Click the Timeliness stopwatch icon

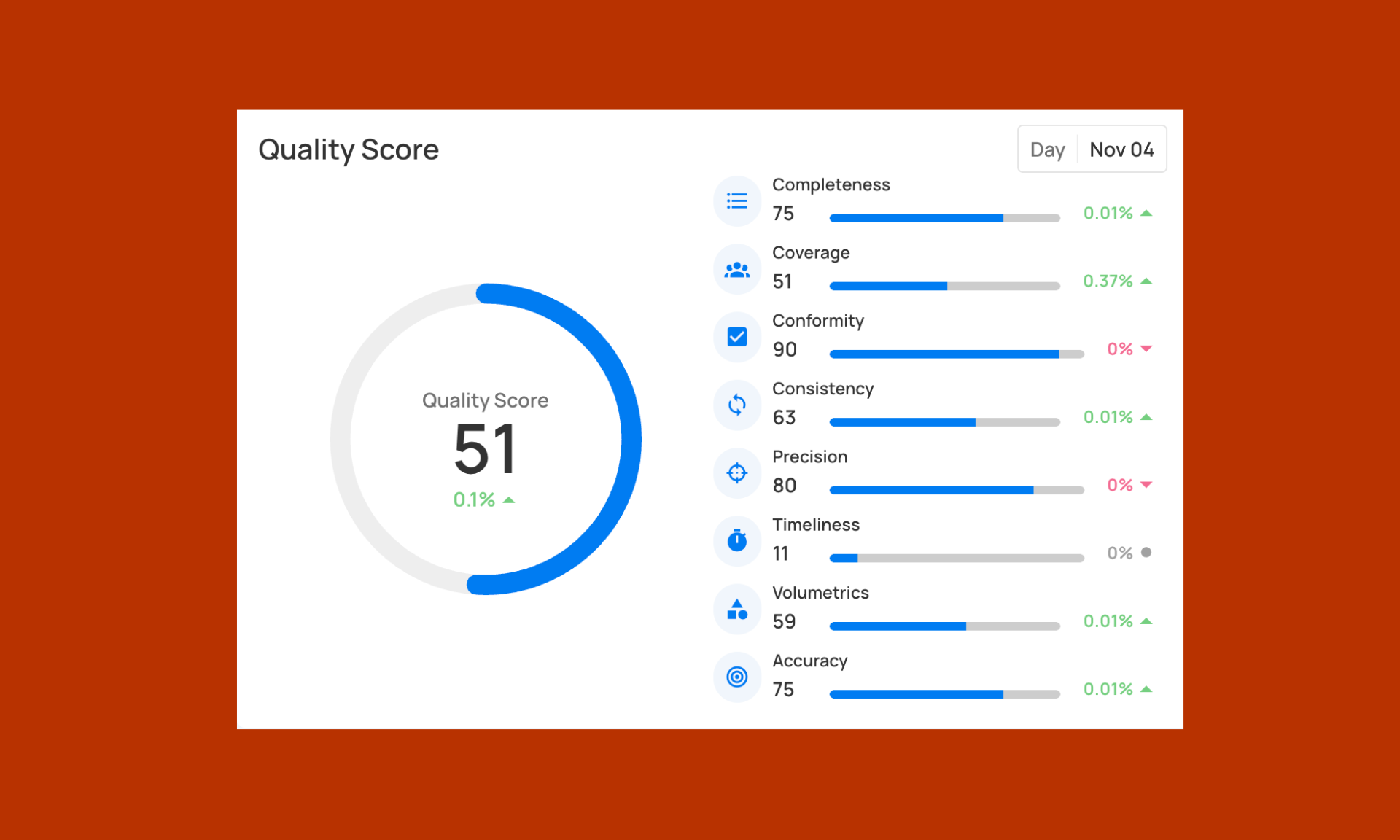[736, 540]
